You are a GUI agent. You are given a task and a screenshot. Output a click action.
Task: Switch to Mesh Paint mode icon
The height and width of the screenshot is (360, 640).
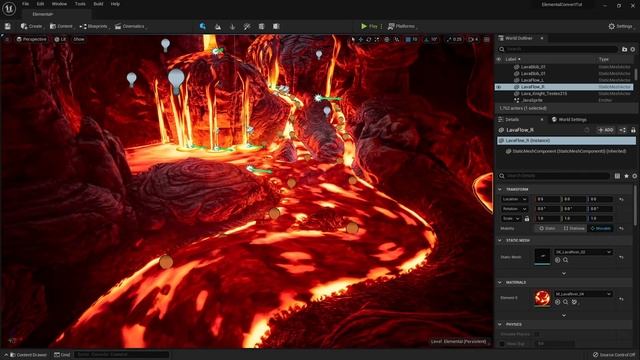click(x=247, y=26)
